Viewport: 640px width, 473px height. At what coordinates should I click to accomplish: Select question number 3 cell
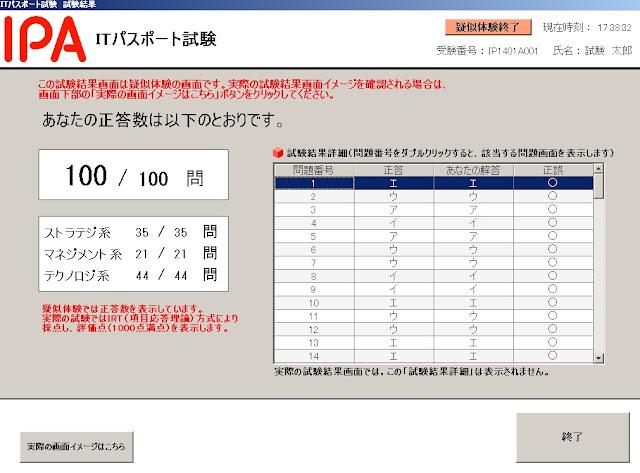coord(313,210)
